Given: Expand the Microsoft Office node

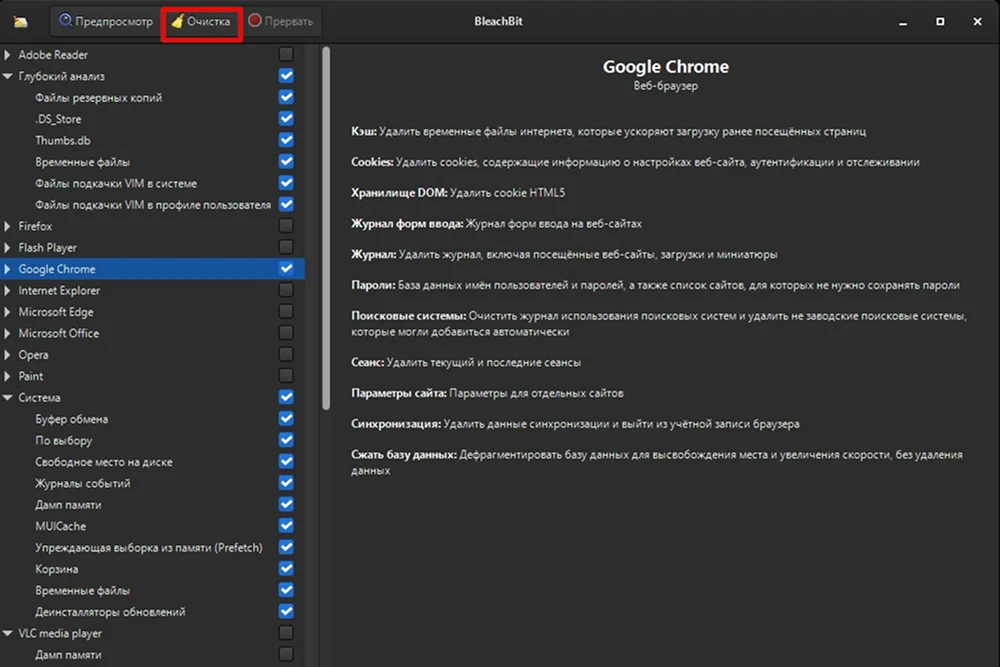Looking at the screenshot, I should click(x=8, y=333).
